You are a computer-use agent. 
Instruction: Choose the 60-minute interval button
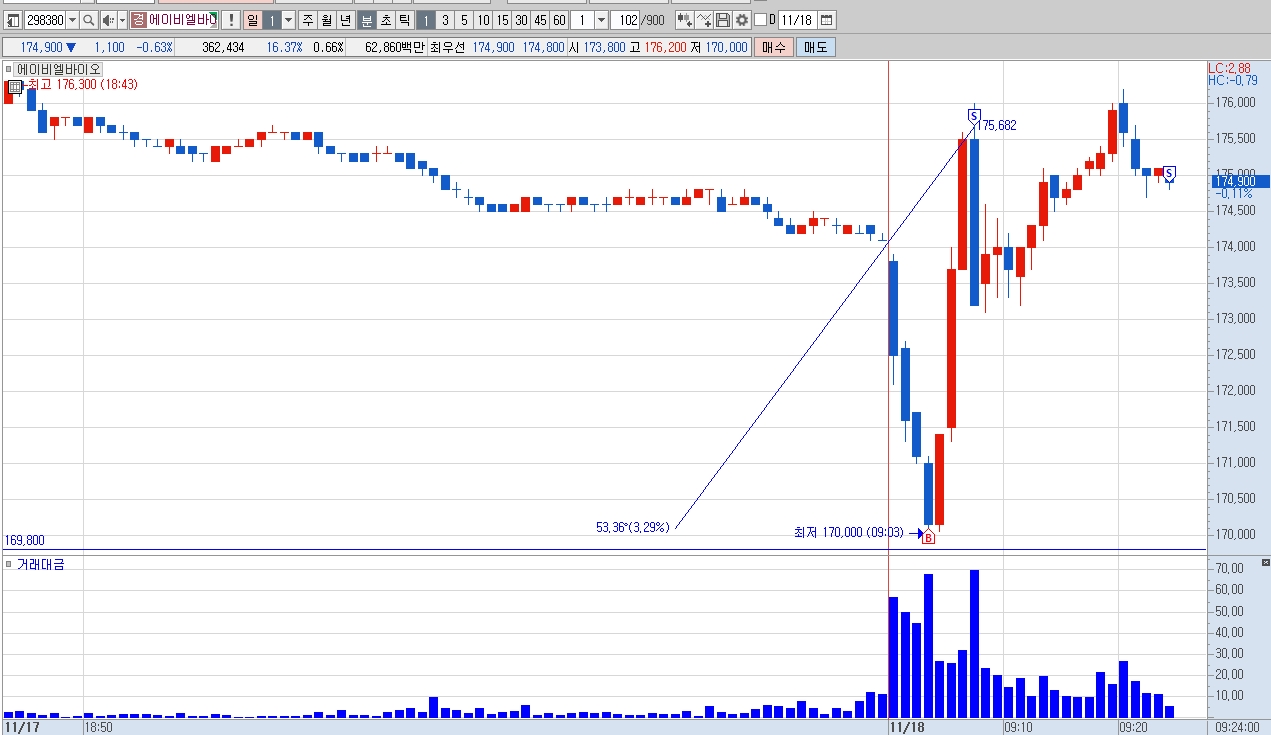559,20
